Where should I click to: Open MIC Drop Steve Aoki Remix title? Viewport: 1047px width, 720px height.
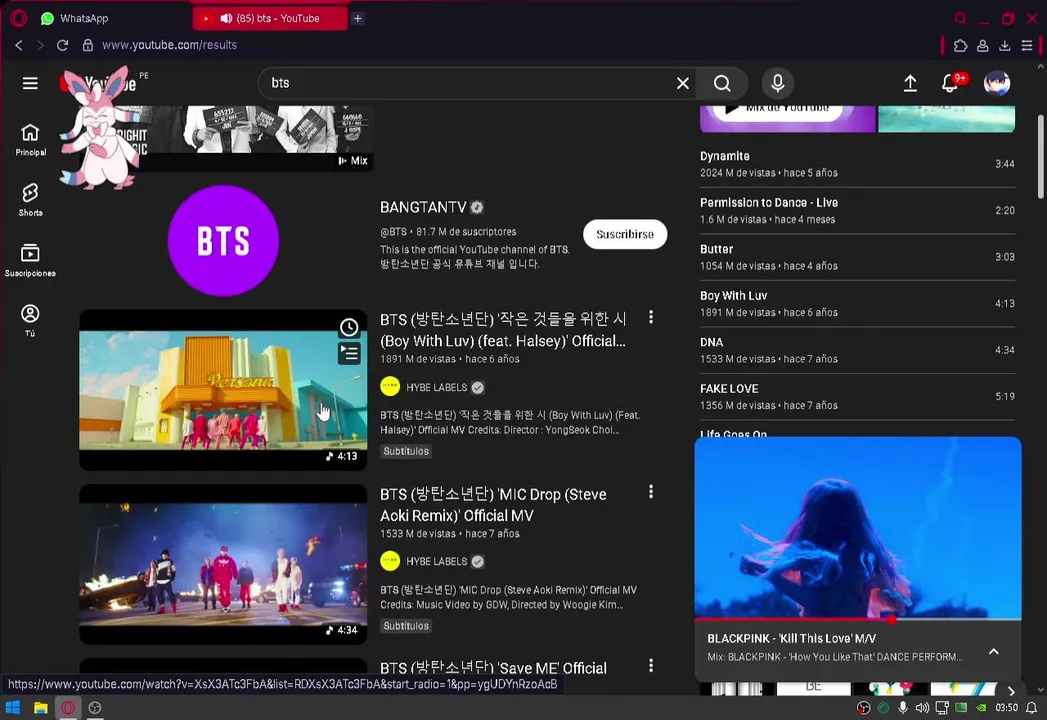493,505
